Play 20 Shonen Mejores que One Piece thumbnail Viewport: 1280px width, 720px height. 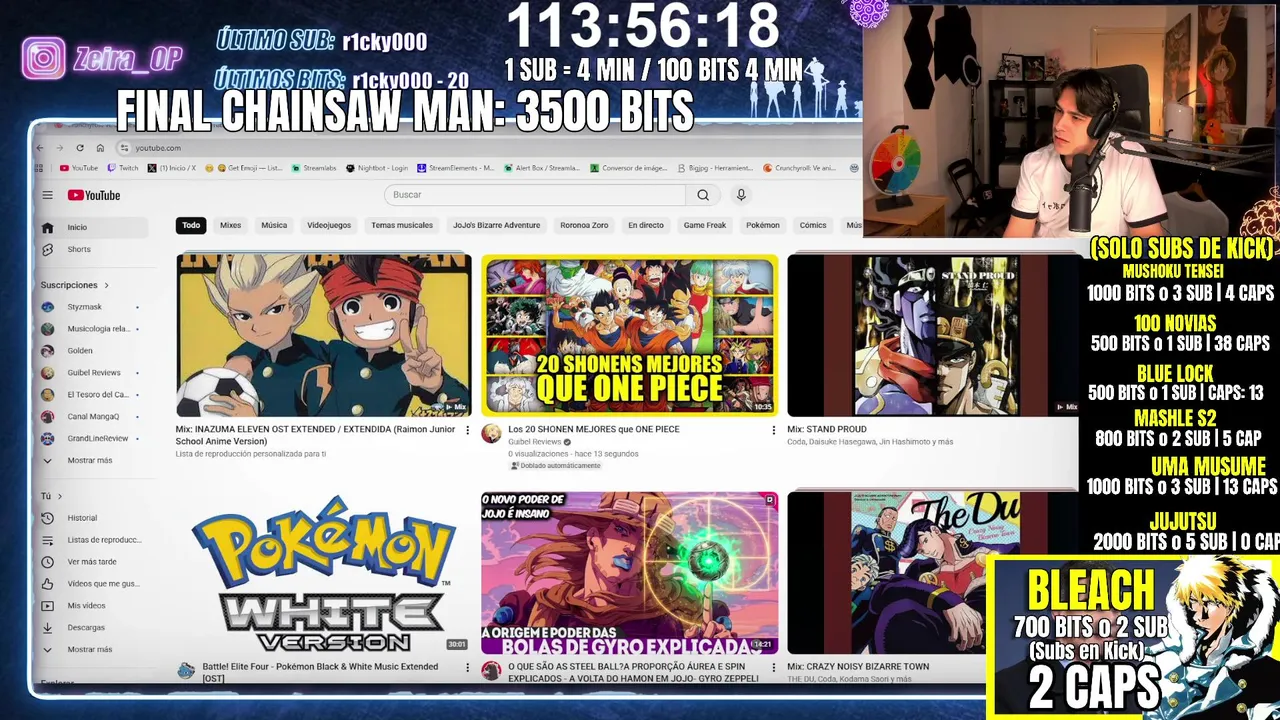(629, 335)
